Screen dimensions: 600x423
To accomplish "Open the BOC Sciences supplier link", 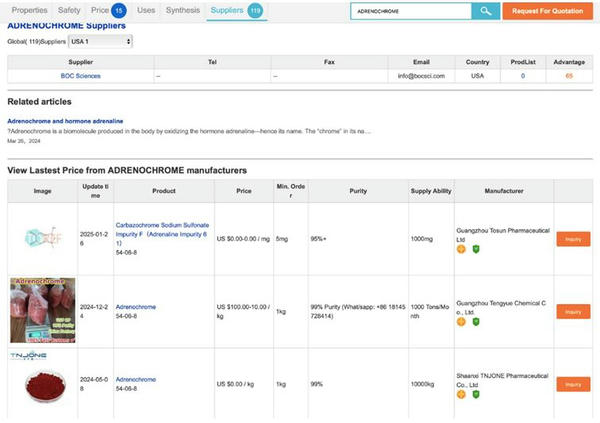I will [x=80, y=76].
